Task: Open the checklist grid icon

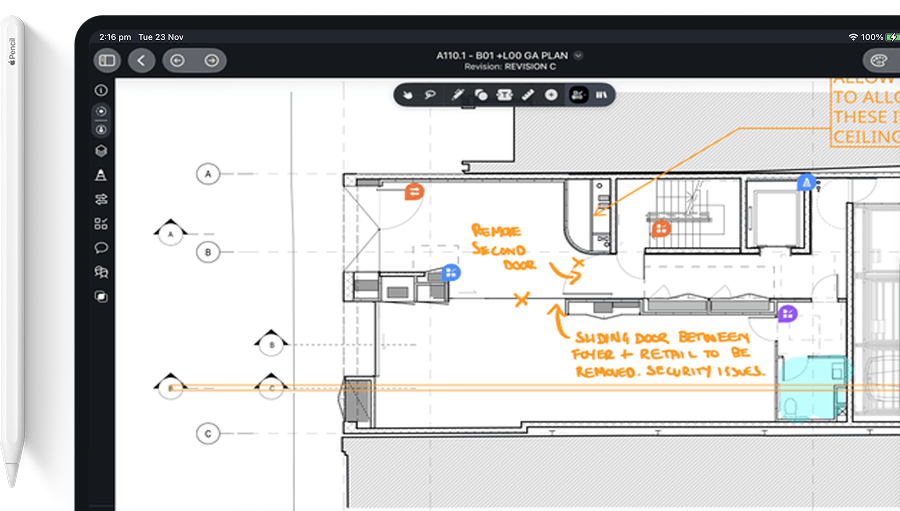Action: tap(101, 223)
